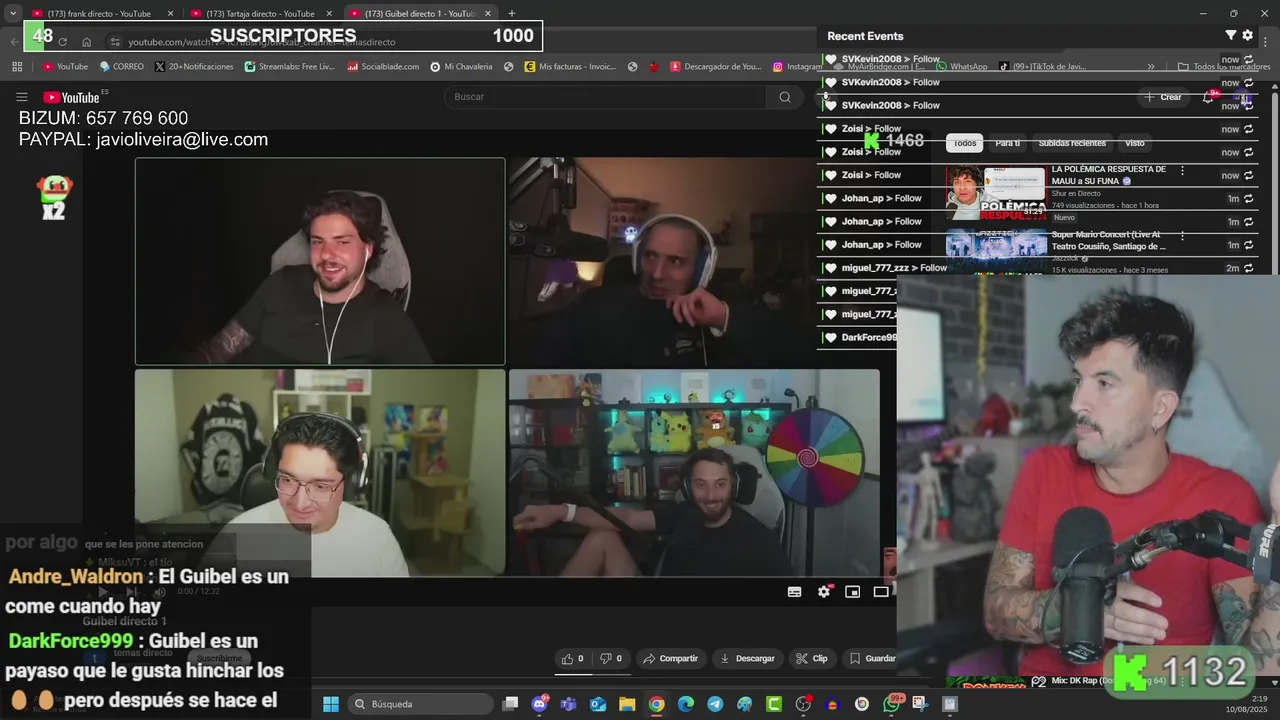1280x720 pixels.
Task: Open the YouTube notifications bell
Action: 1208,97
